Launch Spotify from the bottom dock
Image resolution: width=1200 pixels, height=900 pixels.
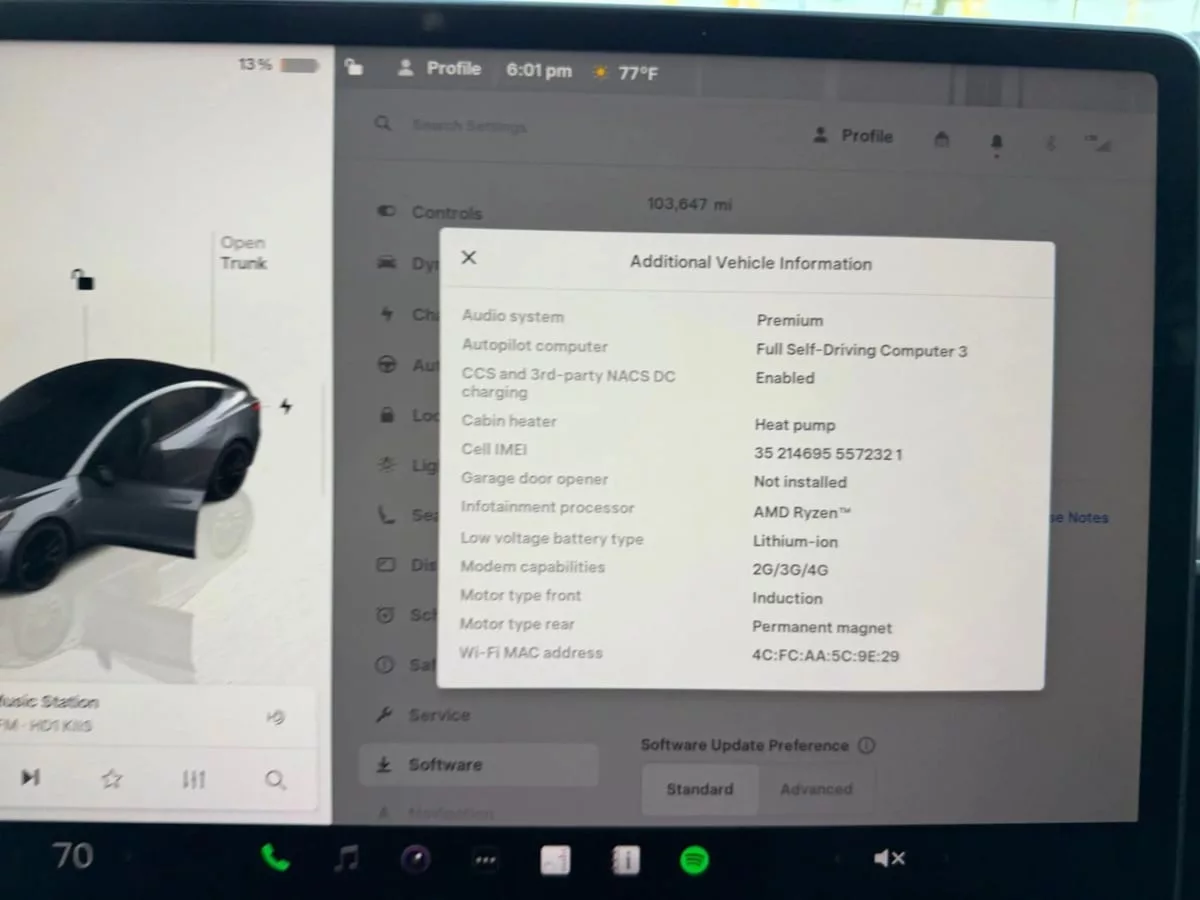click(694, 860)
